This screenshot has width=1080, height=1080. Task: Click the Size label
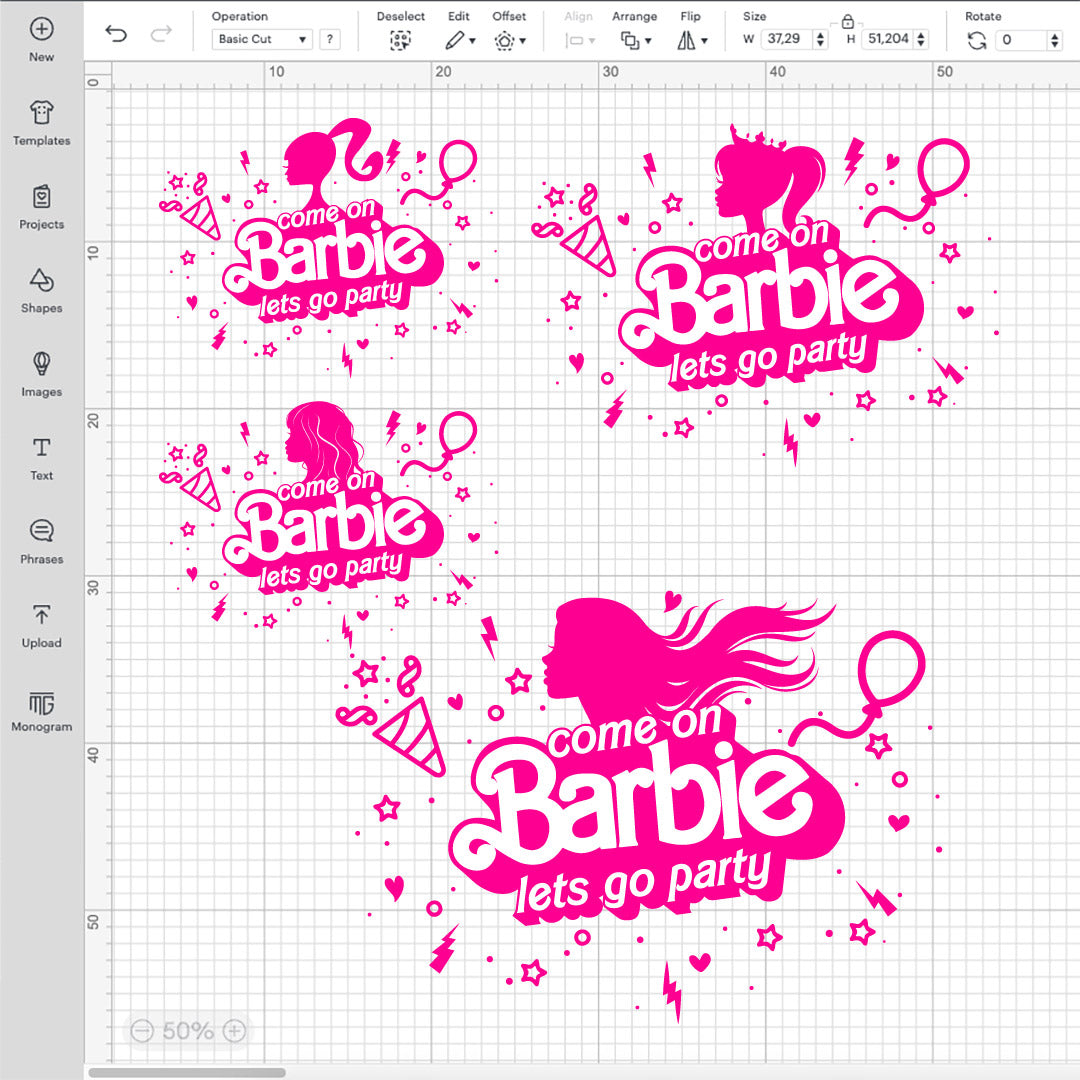[754, 16]
